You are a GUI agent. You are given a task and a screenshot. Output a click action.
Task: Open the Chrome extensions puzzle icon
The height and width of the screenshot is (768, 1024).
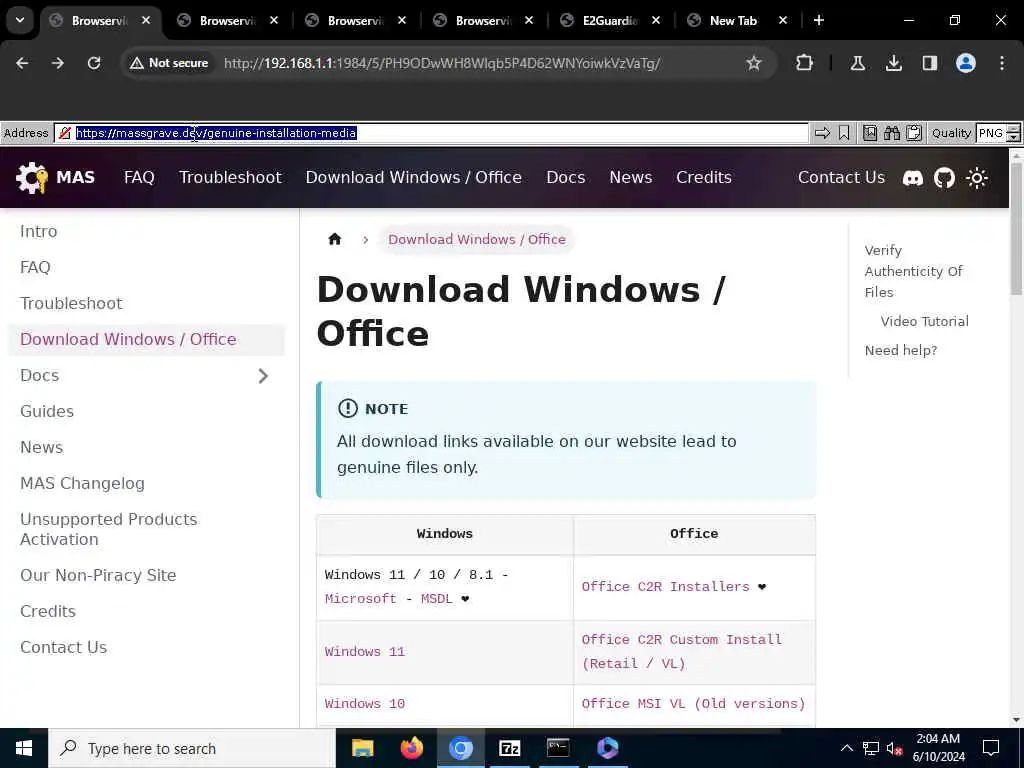805,63
